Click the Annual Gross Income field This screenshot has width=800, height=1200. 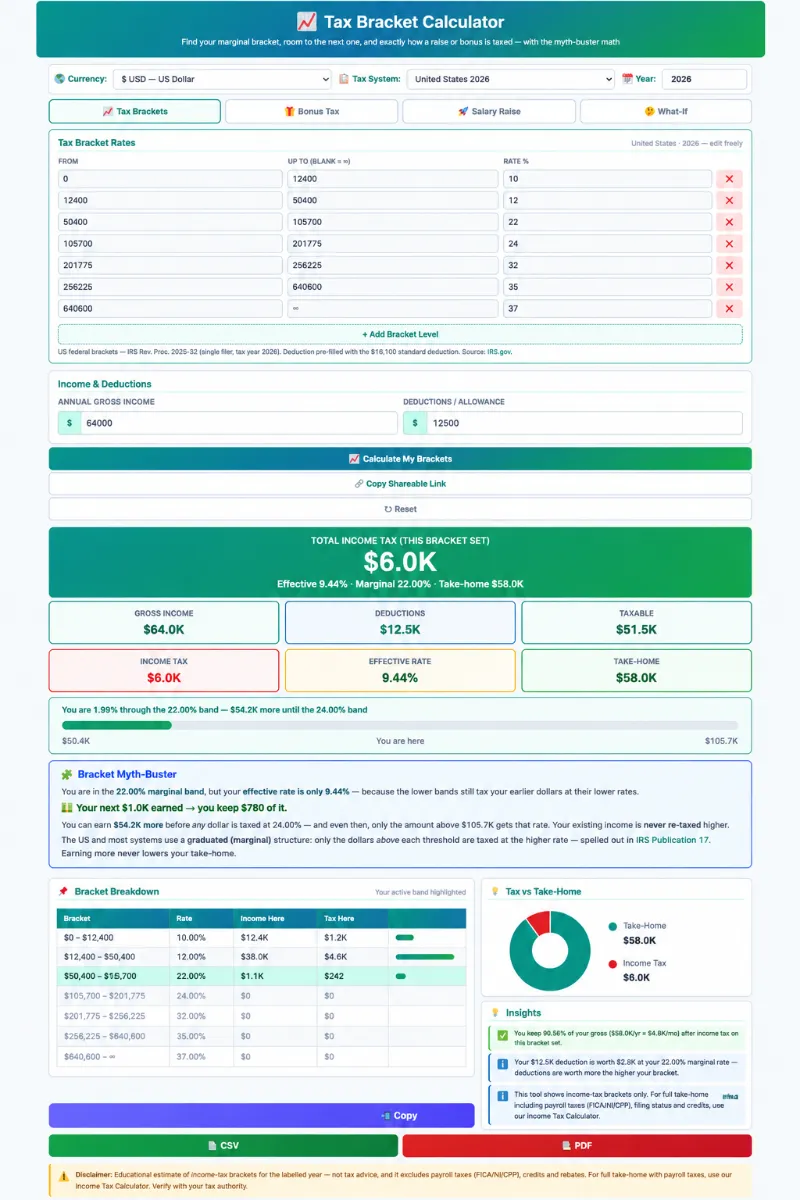(x=238, y=423)
